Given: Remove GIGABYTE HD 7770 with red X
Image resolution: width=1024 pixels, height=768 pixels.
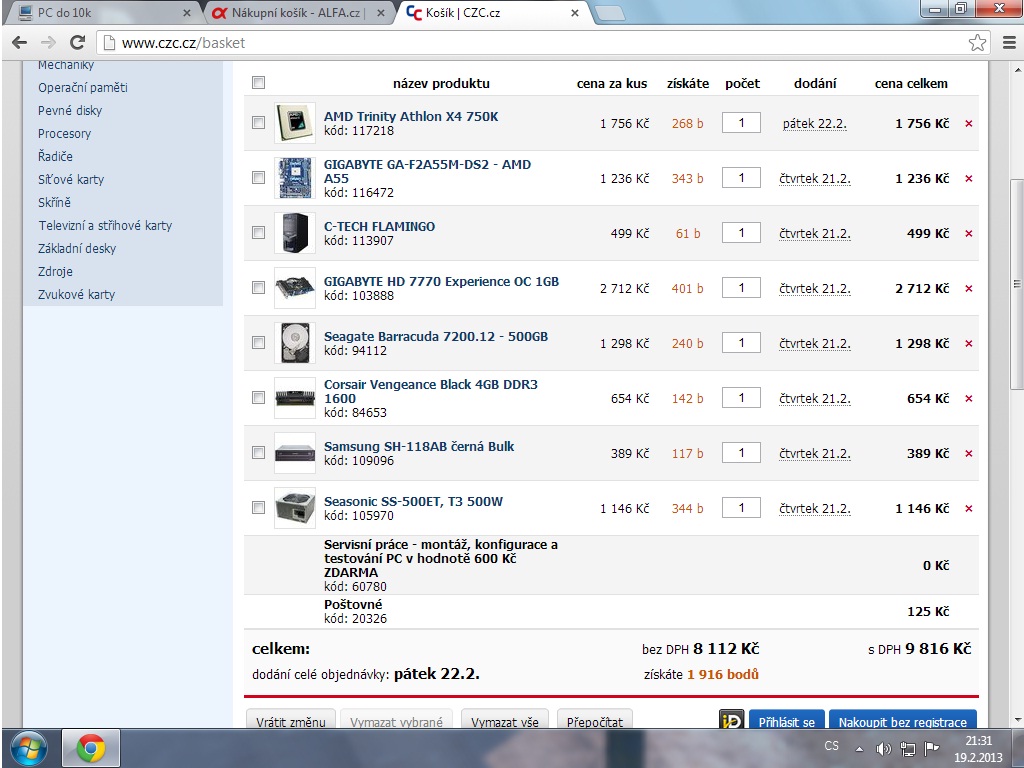Looking at the screenshot, I should coord(968,288).
